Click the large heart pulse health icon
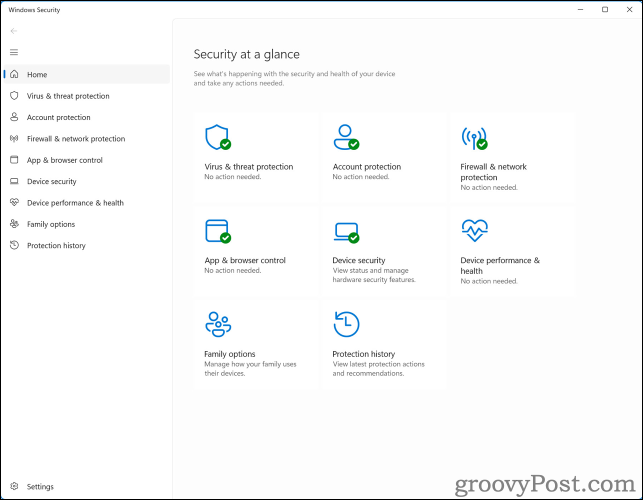Screen dimensions: 643x500 pyautogui.click(x=474, y=230)
